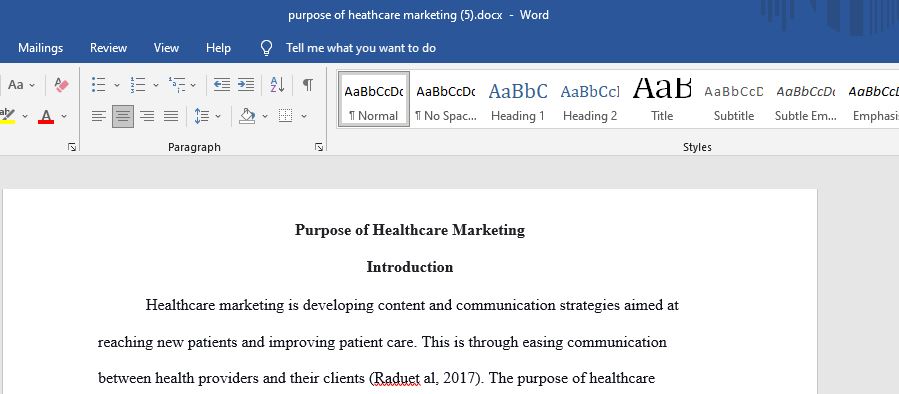This screenshot has height=394, width=899.
Task: Click Tell me what you want to do field
Action: [x=361, y=48]
